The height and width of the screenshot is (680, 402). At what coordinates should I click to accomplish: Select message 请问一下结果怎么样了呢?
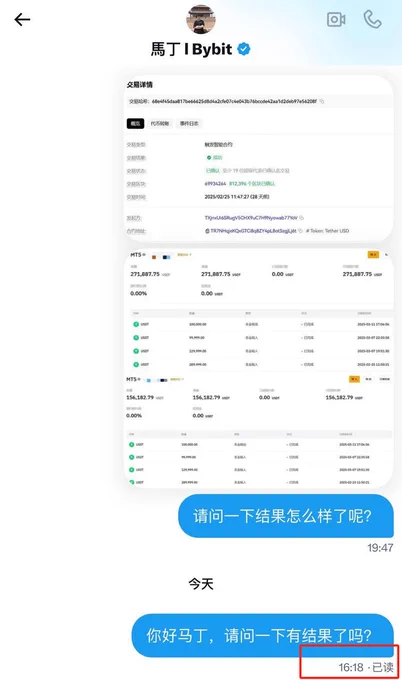286,516
